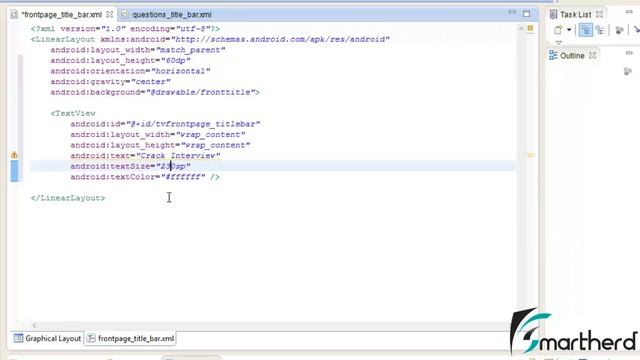The width and height of the screenshot is (640, 360).
Task: Click the layout_height value "60dp"
Action: point(176,60)
